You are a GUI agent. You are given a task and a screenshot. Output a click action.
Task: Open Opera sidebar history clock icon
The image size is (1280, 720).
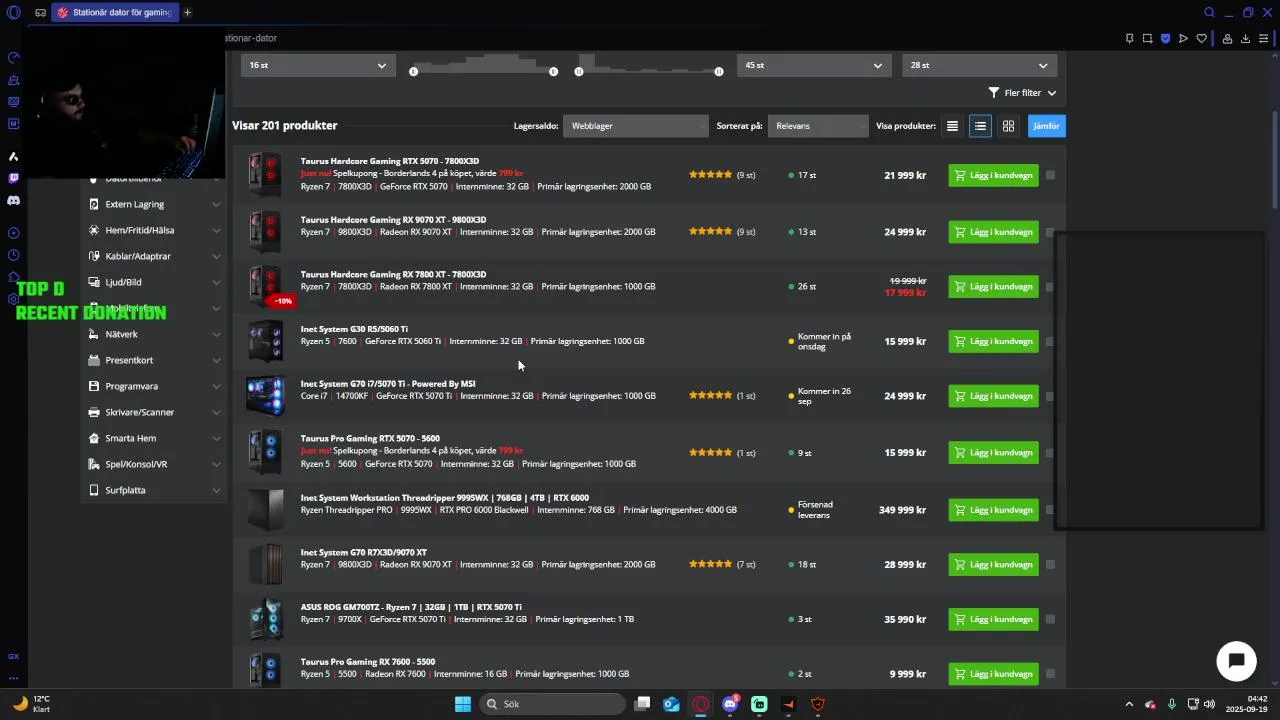point(13,255)
